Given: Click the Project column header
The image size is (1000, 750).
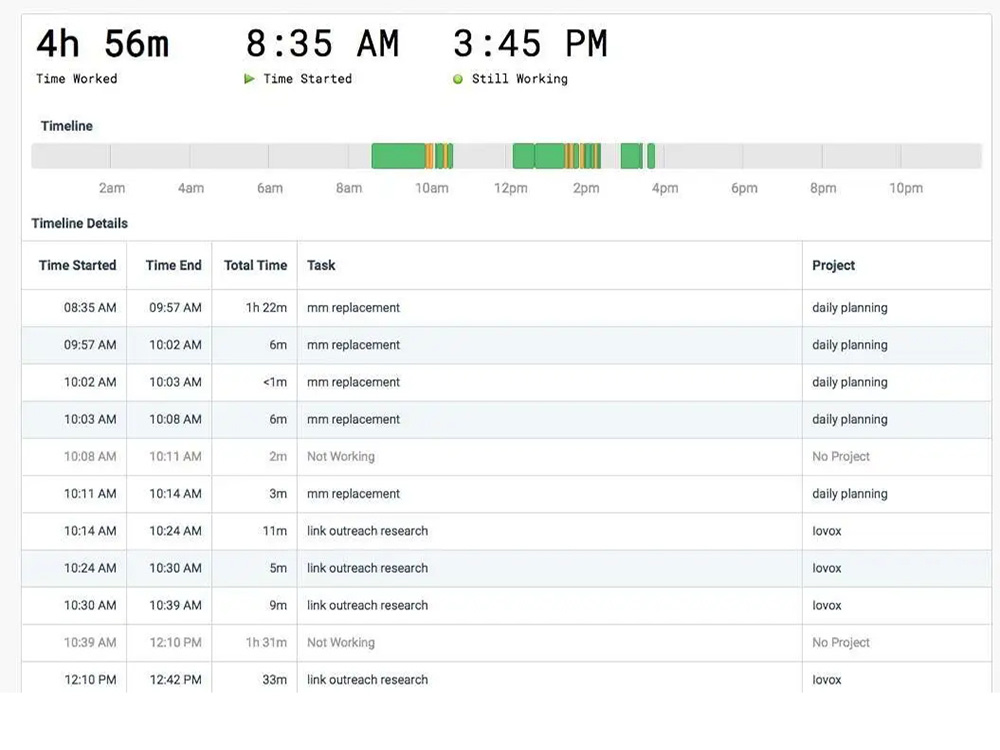Looking at the screenshot, I should [x=833, y=265].
